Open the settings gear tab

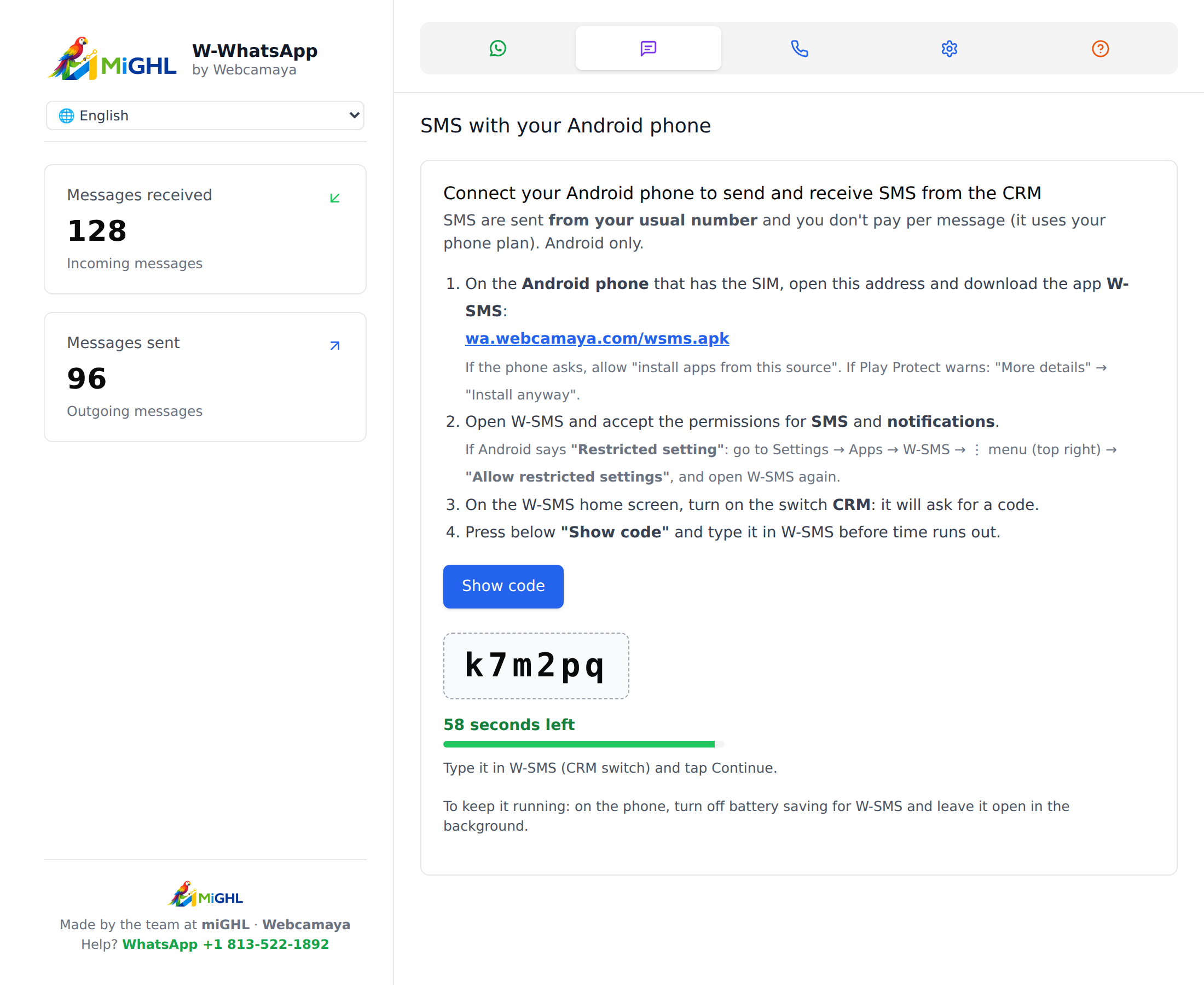949,48
